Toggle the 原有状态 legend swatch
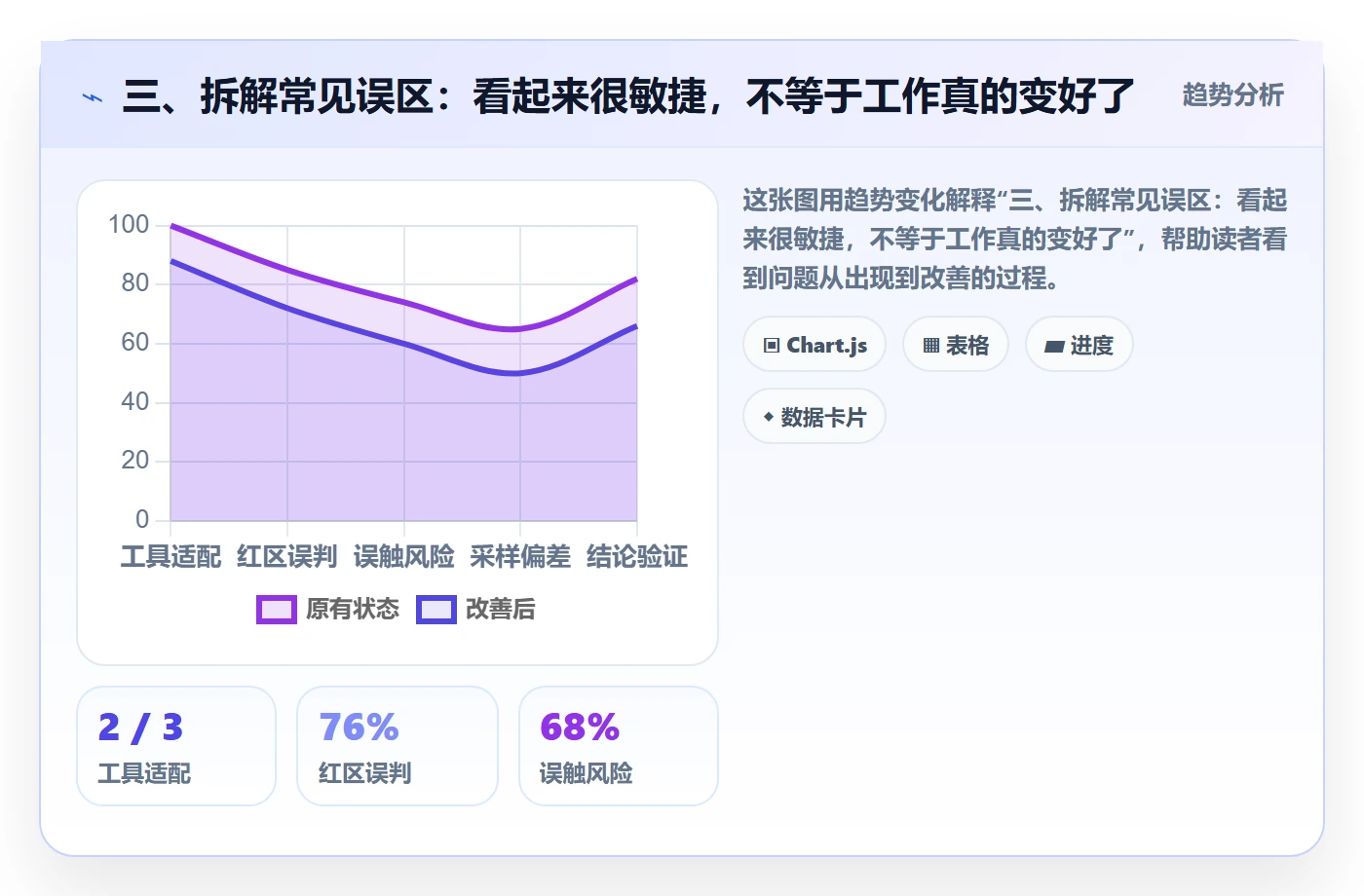 (x=277, y=610)
